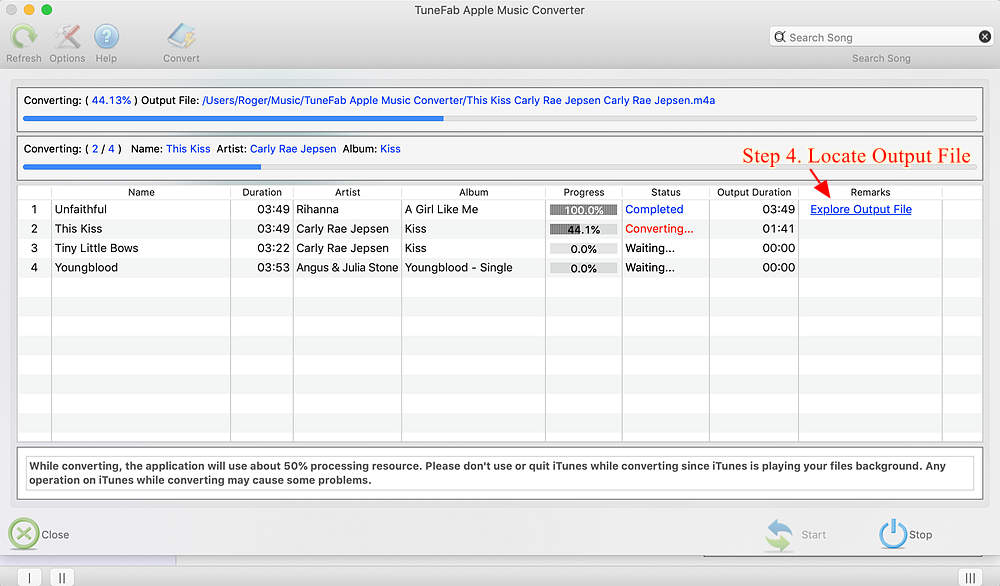This screenshot has width=1000, height=586.
Task: Click the Refresh toolbar icon
Action: 24,37
